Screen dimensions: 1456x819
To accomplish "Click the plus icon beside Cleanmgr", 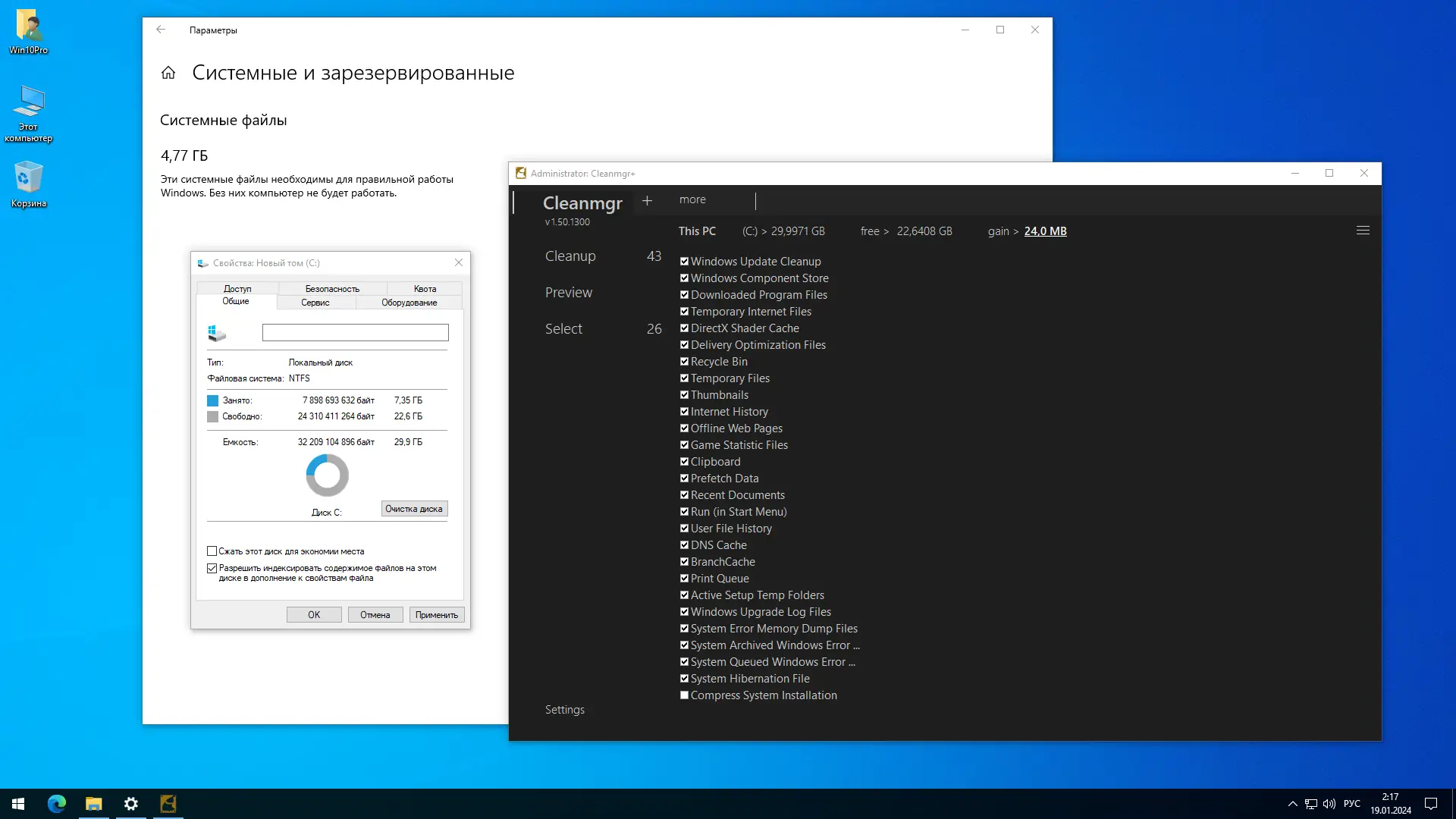I will (647, 201).
